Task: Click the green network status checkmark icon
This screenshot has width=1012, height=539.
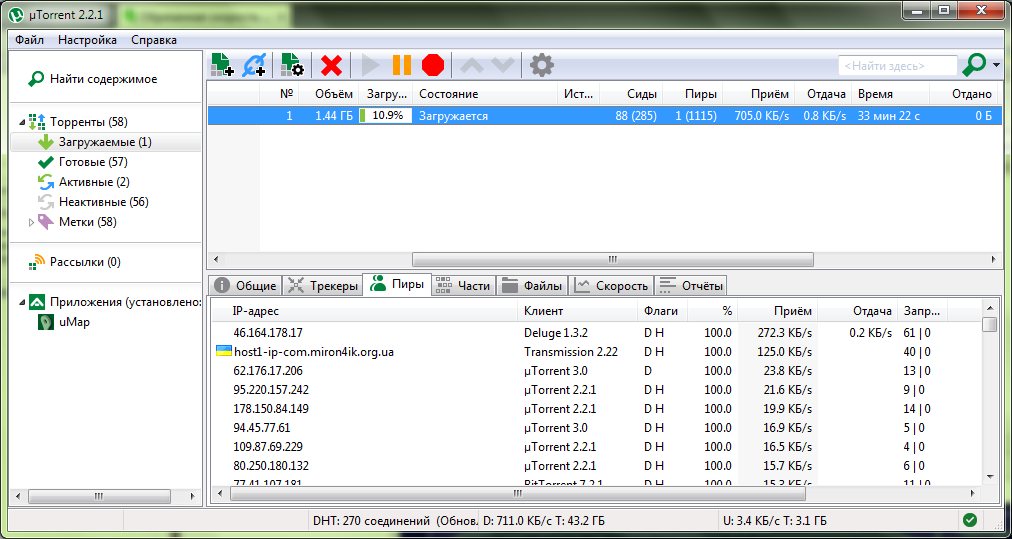Action: coord(969,520)
